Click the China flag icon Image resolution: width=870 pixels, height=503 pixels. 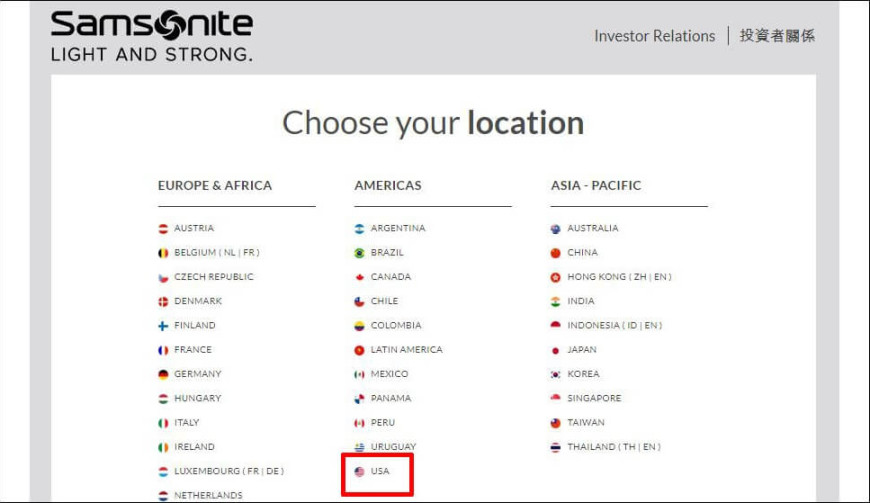(555, 253)
